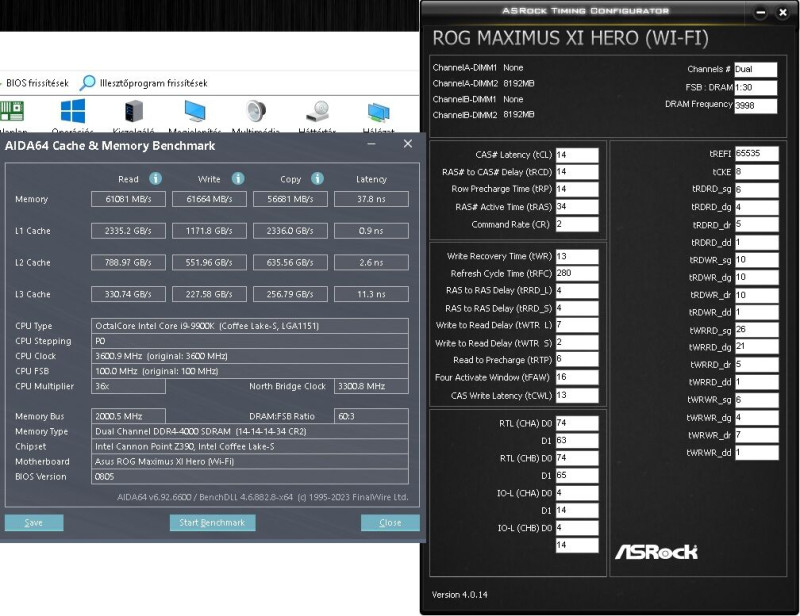Close the AIDA64 benchmark window via X
800x616 pixels.
click(x=408, y=144)
